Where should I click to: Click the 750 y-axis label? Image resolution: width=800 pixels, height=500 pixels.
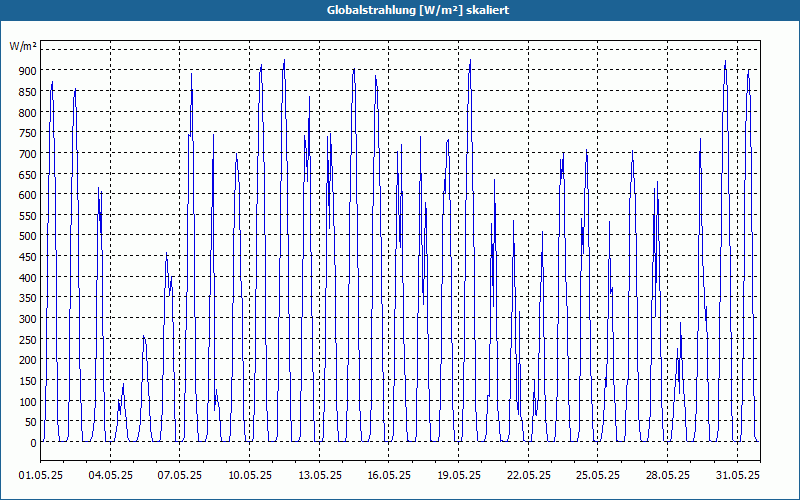28,133
